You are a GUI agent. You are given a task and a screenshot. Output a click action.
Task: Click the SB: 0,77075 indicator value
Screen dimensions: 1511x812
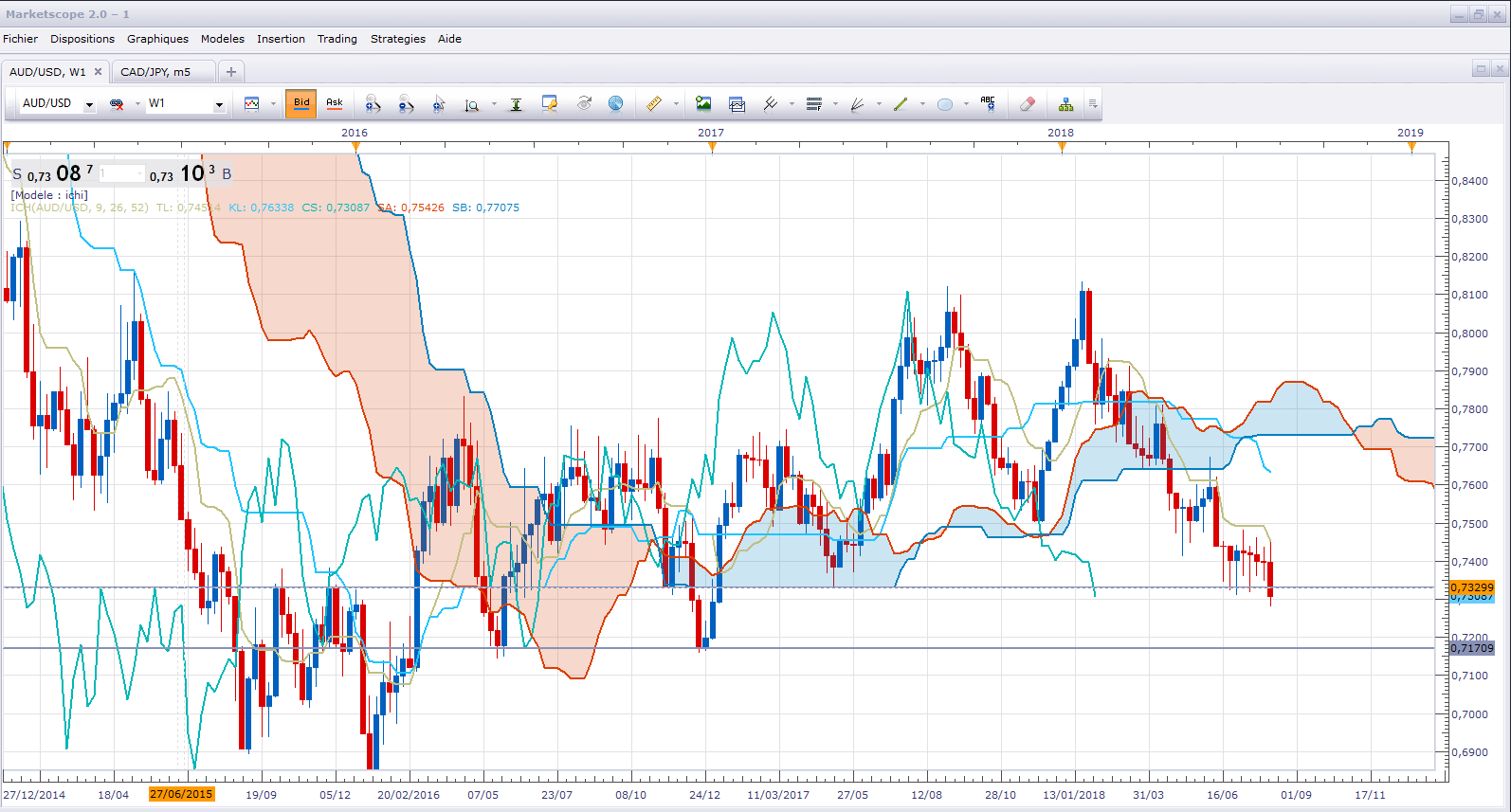pyautogui.click(x=485, y=208)
